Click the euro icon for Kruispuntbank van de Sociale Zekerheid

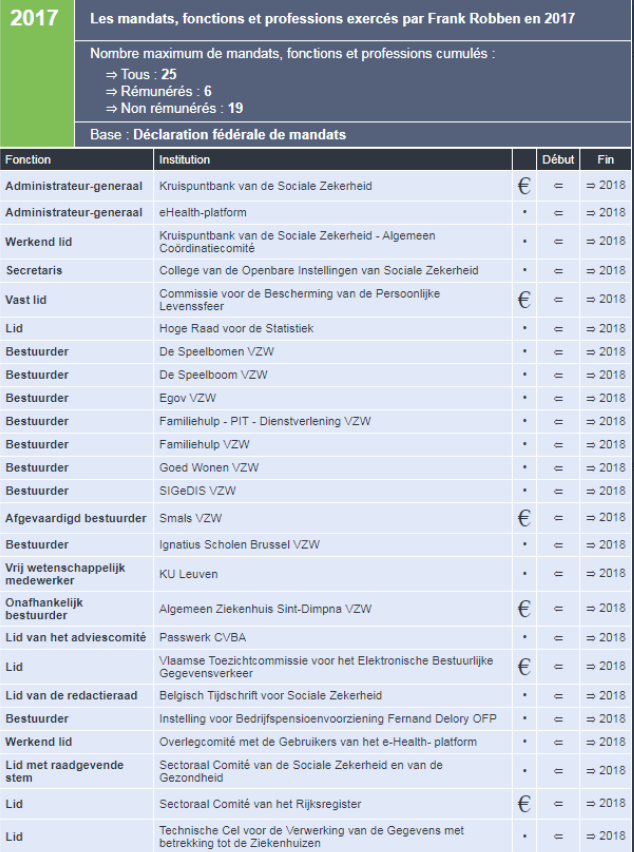[523, 185]
